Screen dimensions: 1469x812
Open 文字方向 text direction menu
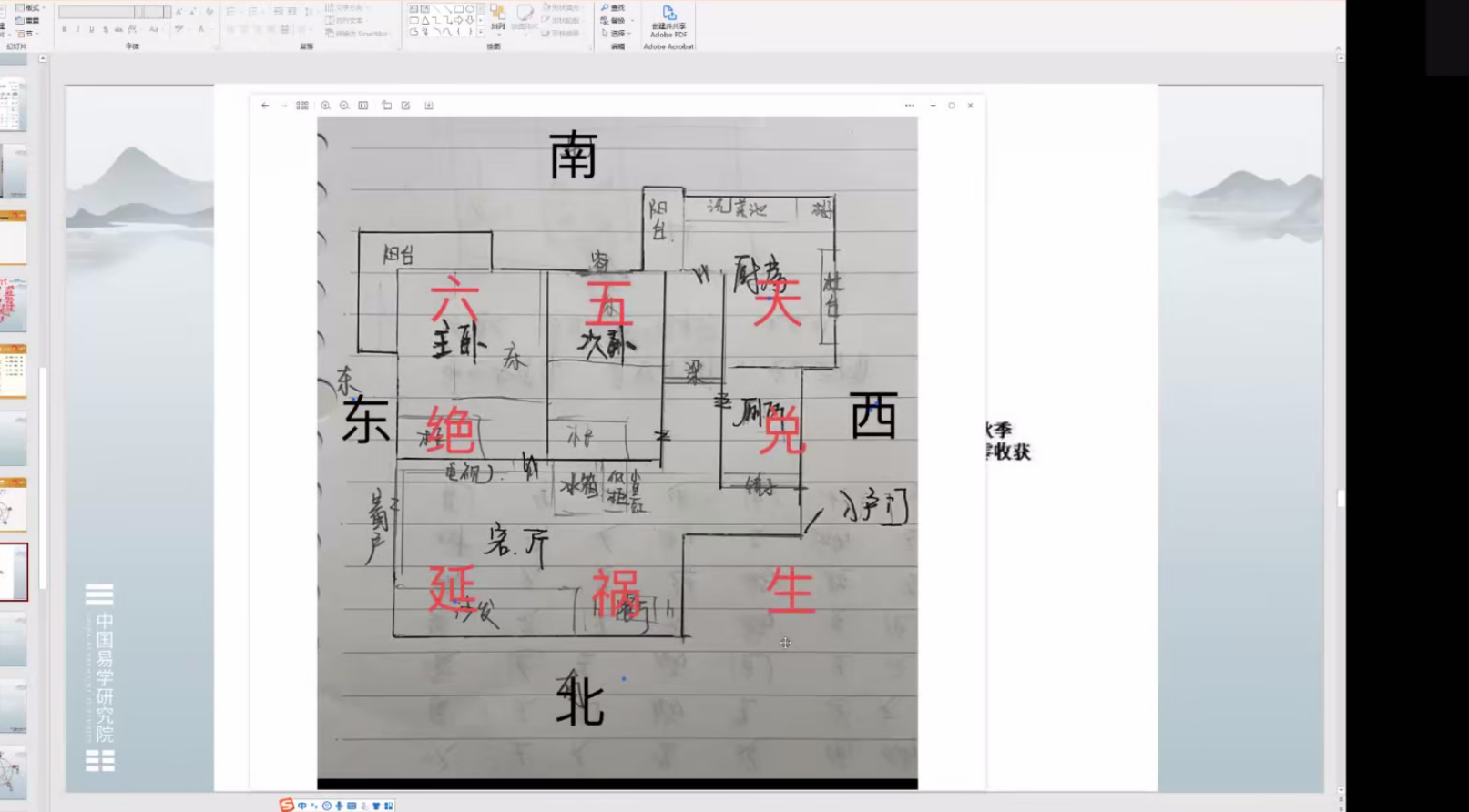point(346,7)
